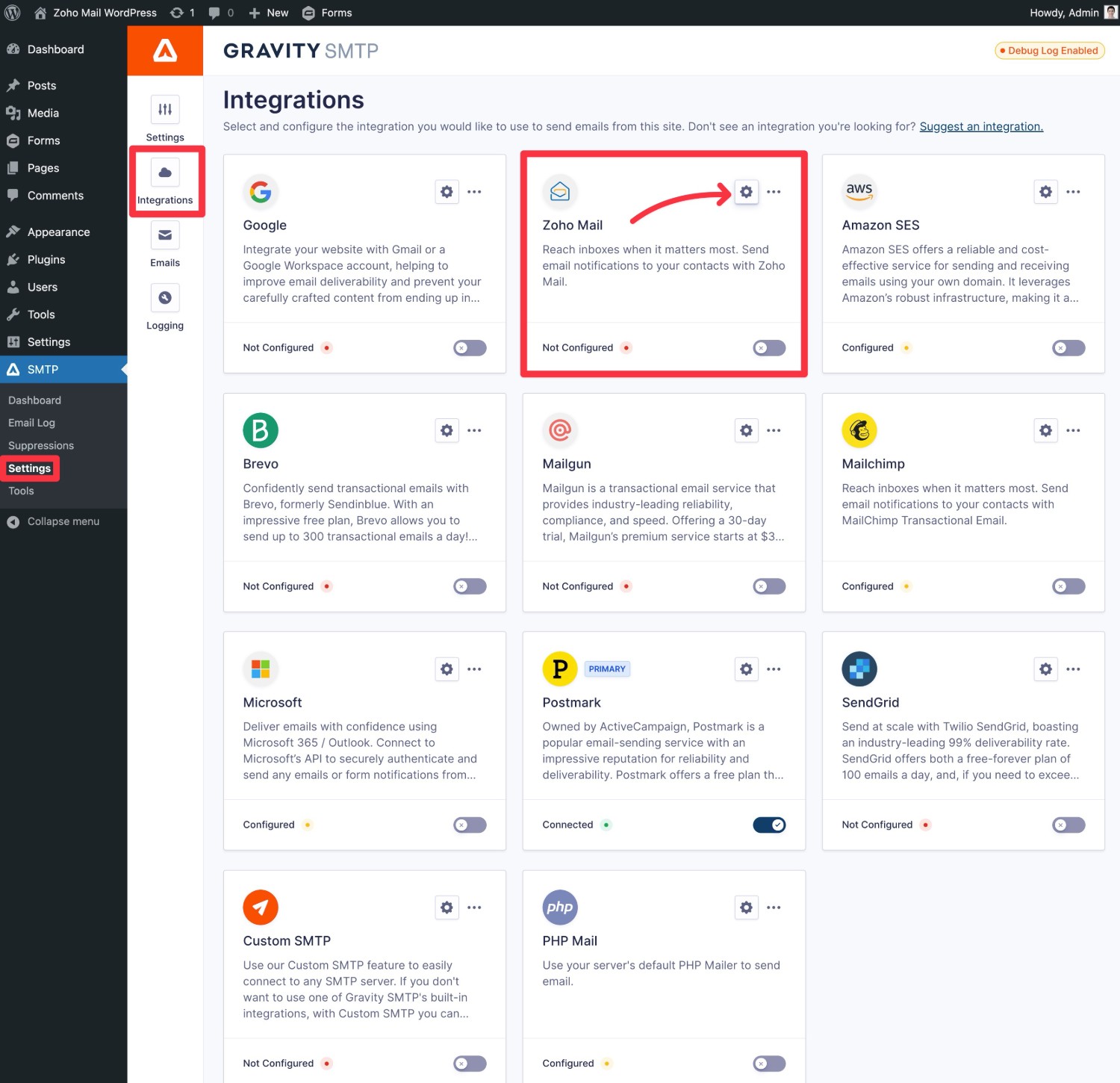Open Zoho Mail more options menu
The image size is (1120, 1083).
click(774, 192)
